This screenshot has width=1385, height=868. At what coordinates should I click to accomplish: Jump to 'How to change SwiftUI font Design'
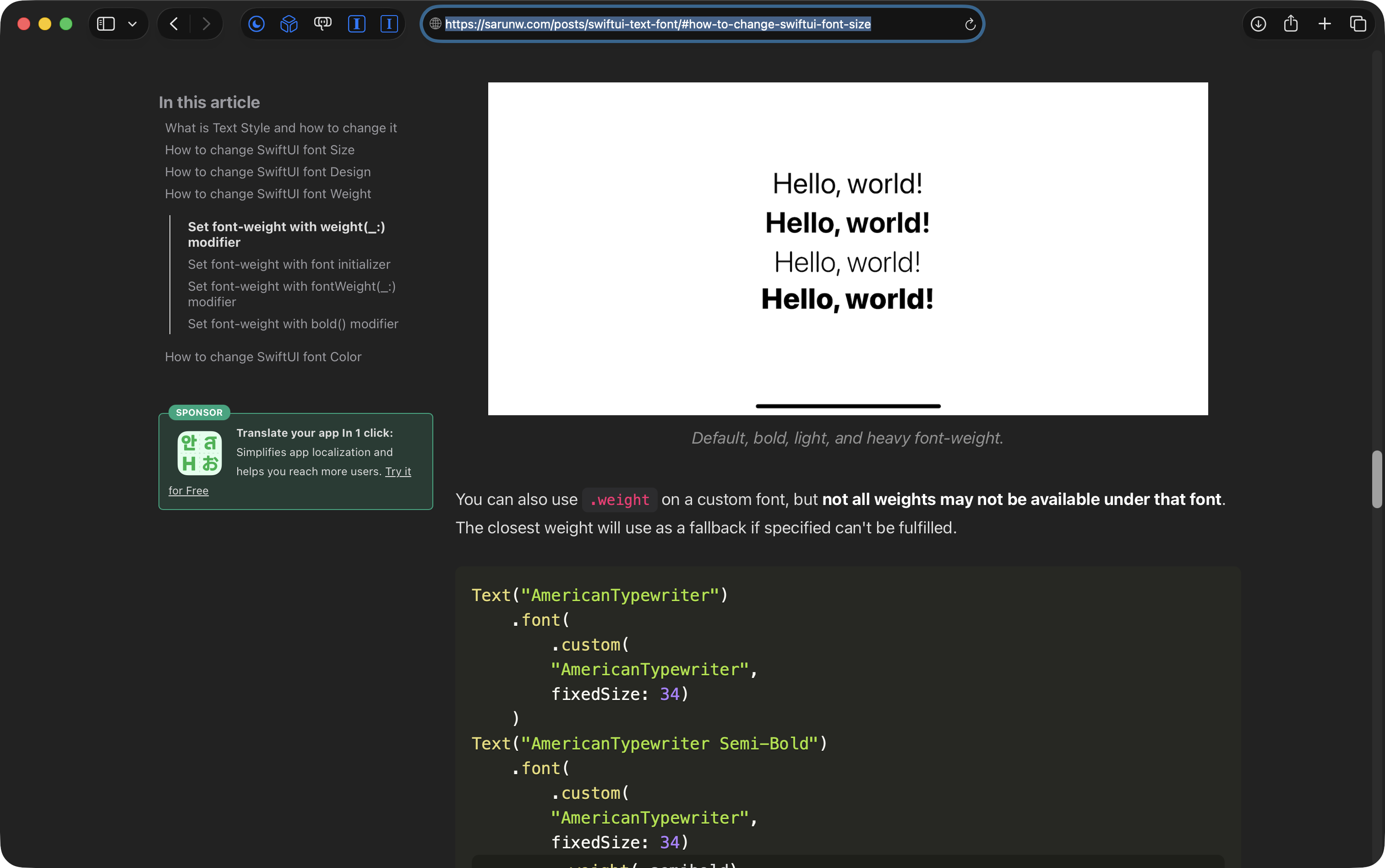267,172
